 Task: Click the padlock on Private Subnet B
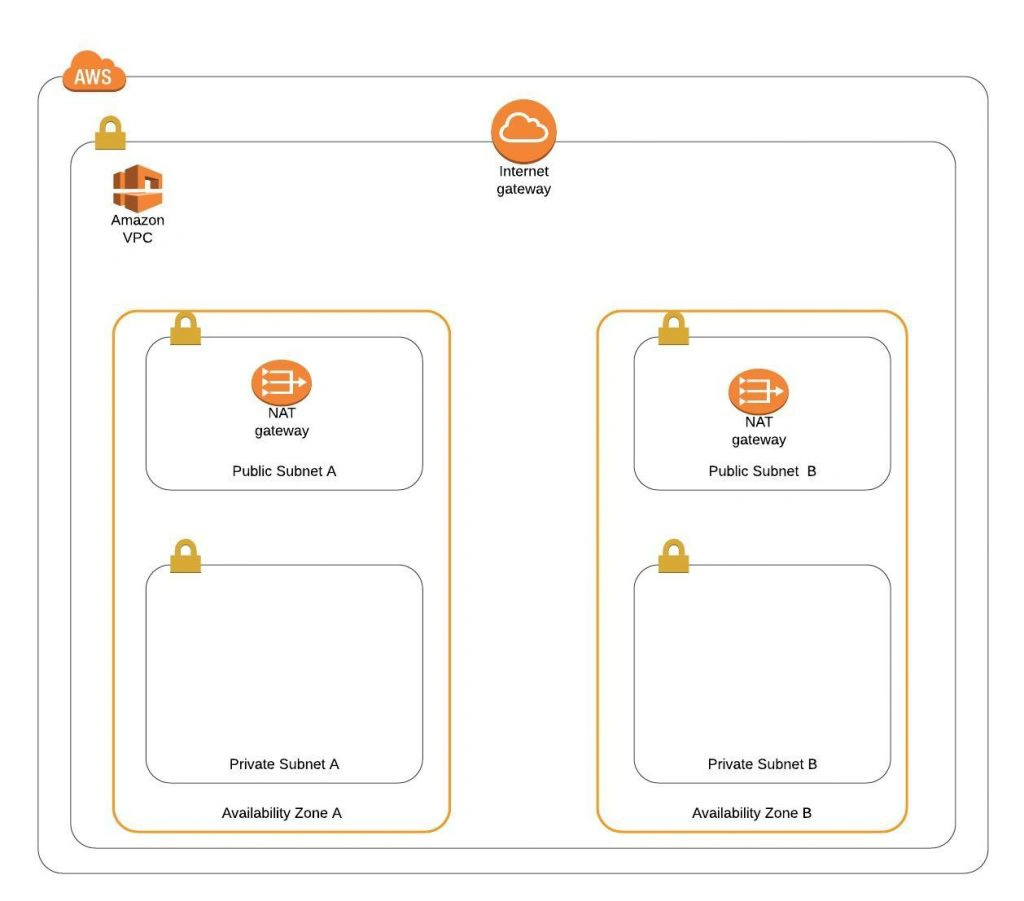pyautogui.click(x=673, y=556)
